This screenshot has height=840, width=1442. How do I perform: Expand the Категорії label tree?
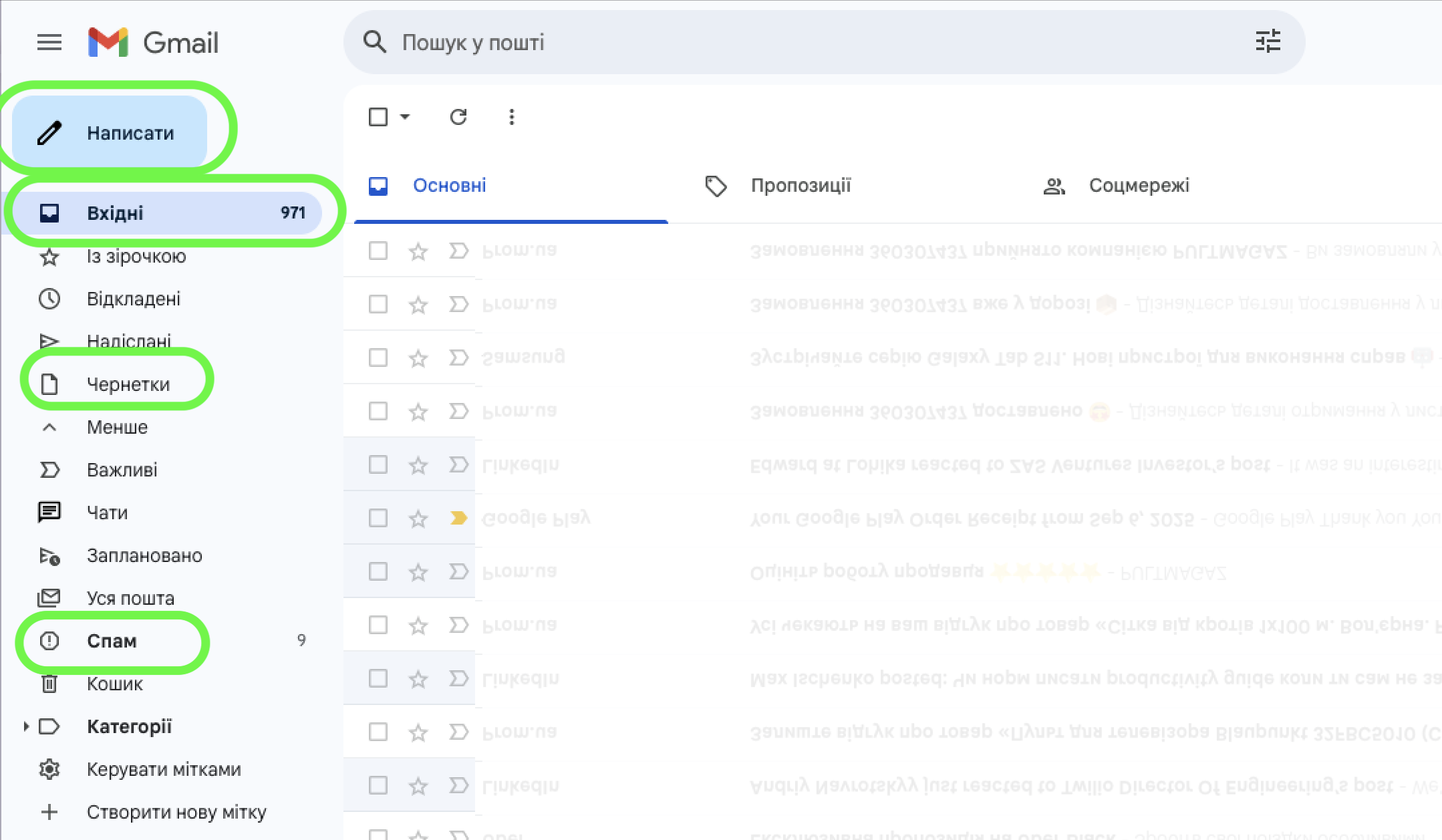tap(26, 726)
